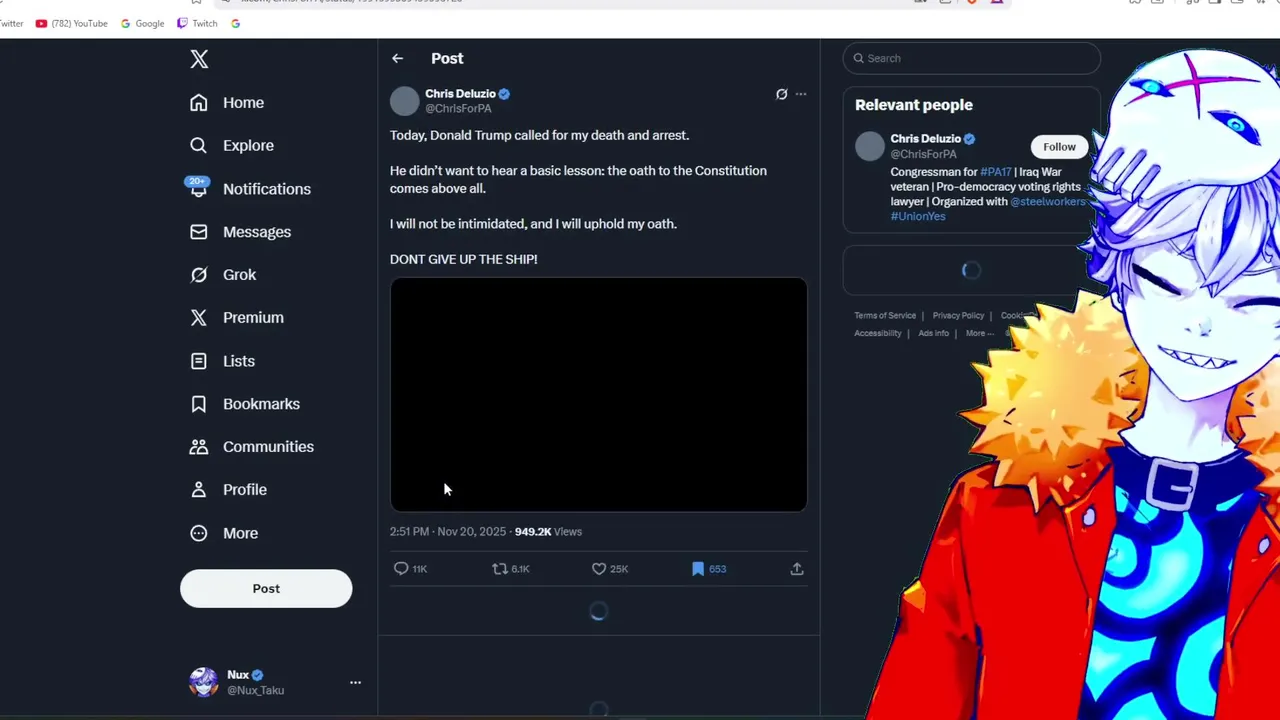Click the DONT GIVE UP THE SHIP text
1280x720 pixels.
[x=463, y=259]
